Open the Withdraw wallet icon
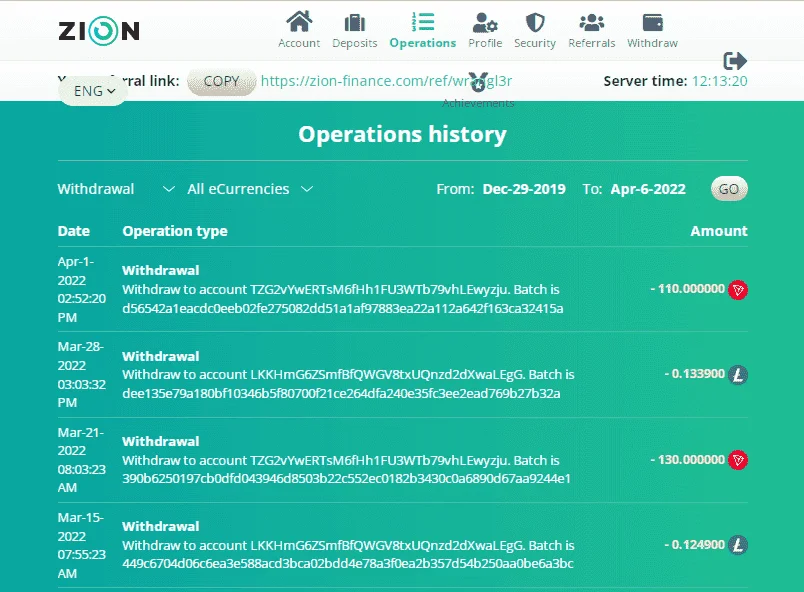 (652, 23)
